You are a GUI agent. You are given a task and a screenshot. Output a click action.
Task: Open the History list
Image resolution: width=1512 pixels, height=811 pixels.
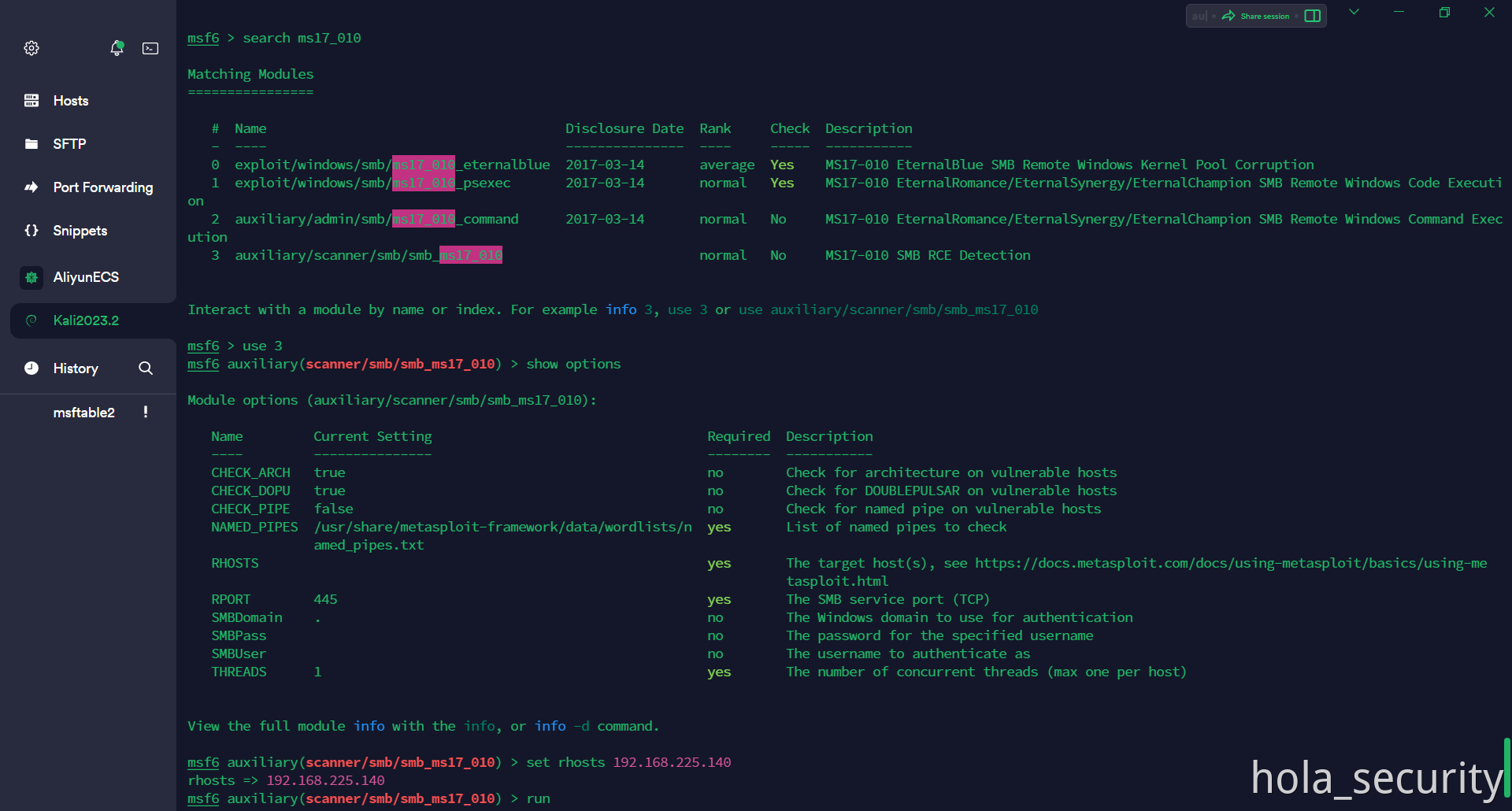click(x=76, y=368)
